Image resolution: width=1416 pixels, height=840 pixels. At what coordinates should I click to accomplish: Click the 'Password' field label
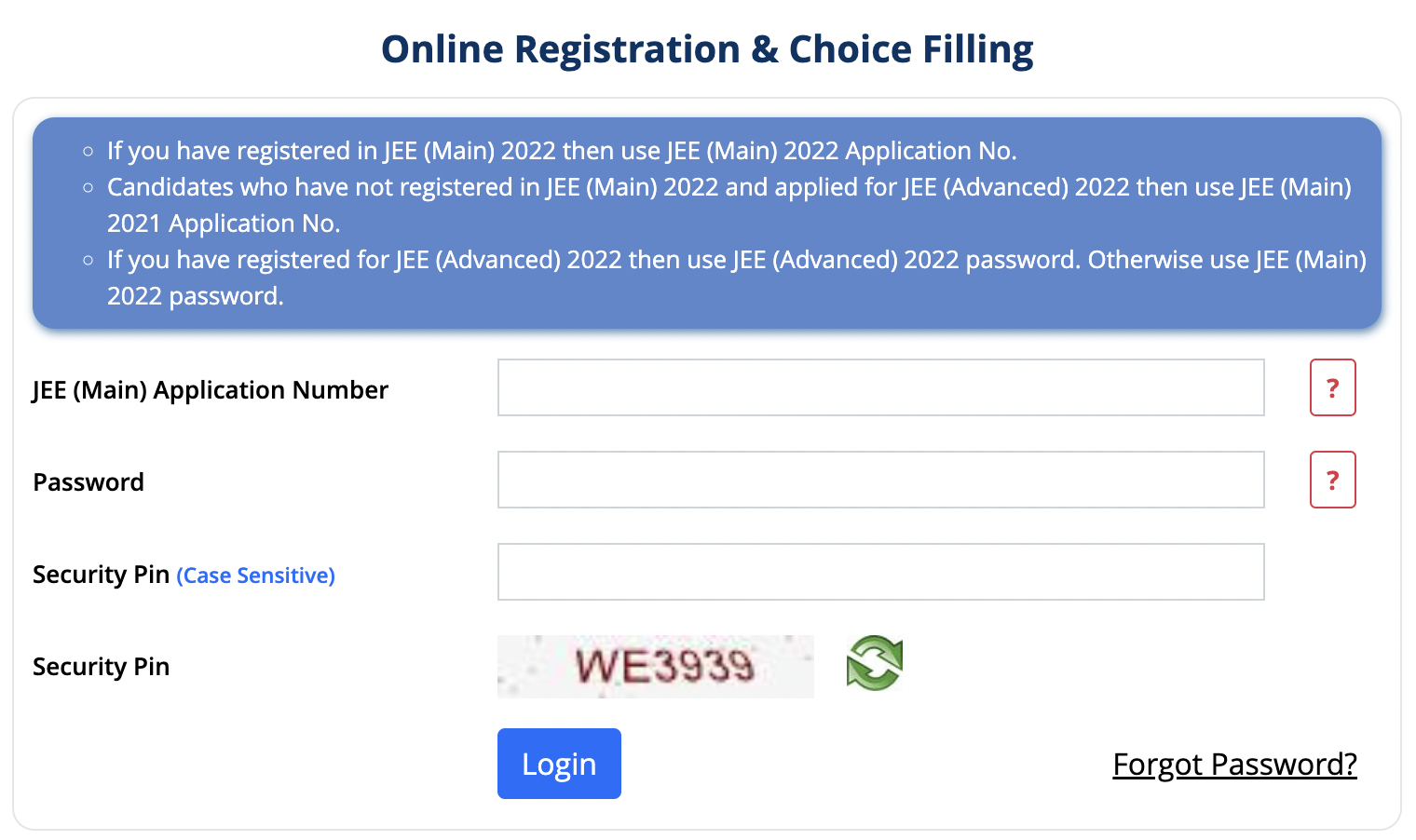coord(88,482)
